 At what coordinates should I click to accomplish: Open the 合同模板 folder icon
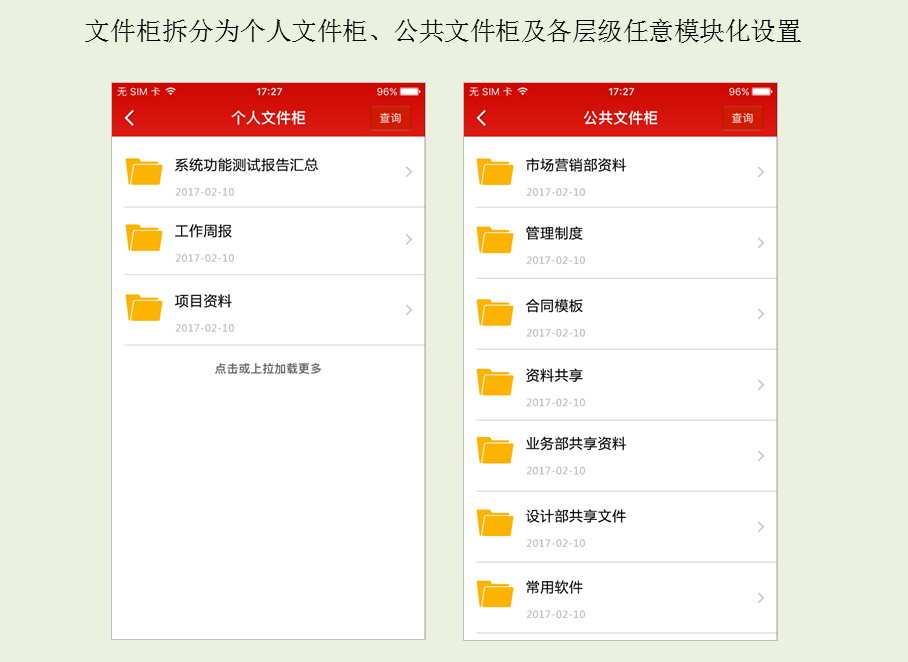point(495,312)
